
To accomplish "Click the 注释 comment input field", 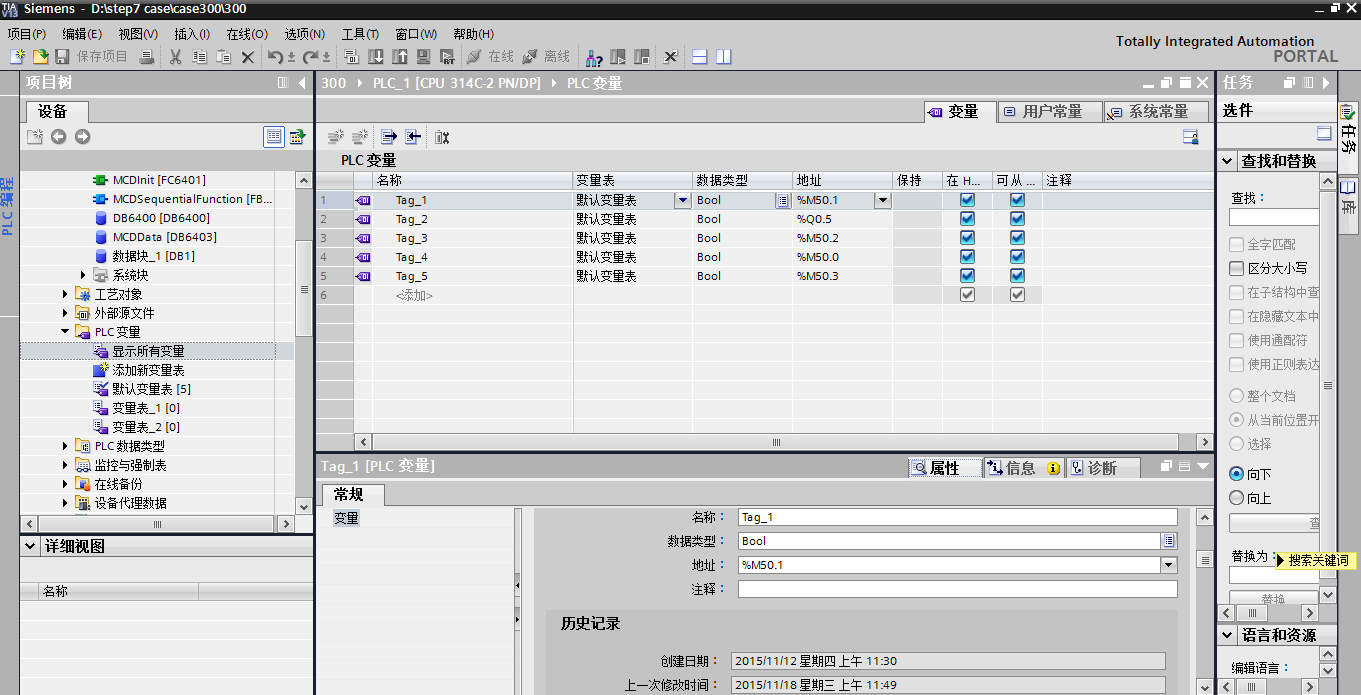I will coord(958,589).
